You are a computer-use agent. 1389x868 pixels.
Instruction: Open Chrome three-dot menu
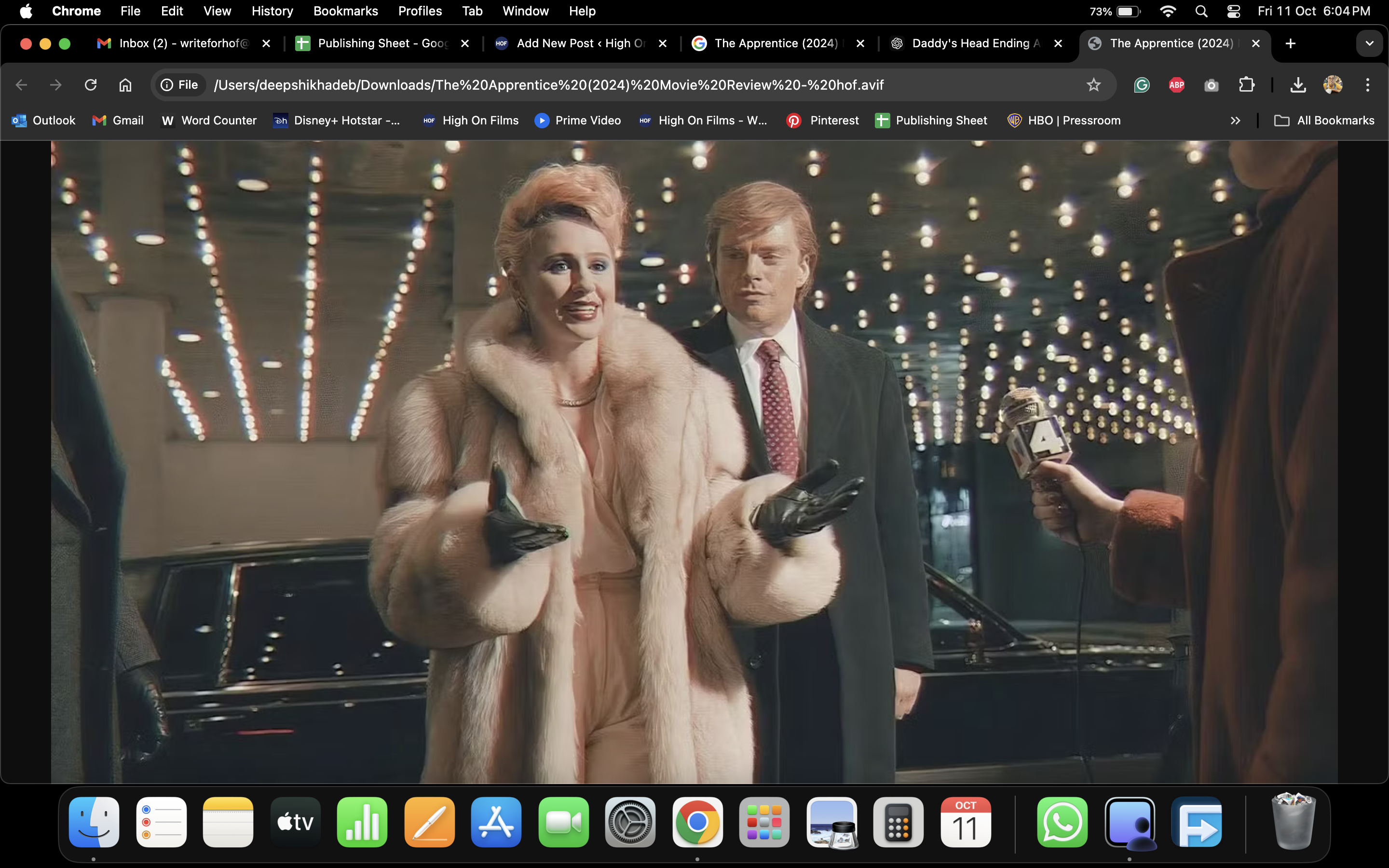coord(1368,85)
